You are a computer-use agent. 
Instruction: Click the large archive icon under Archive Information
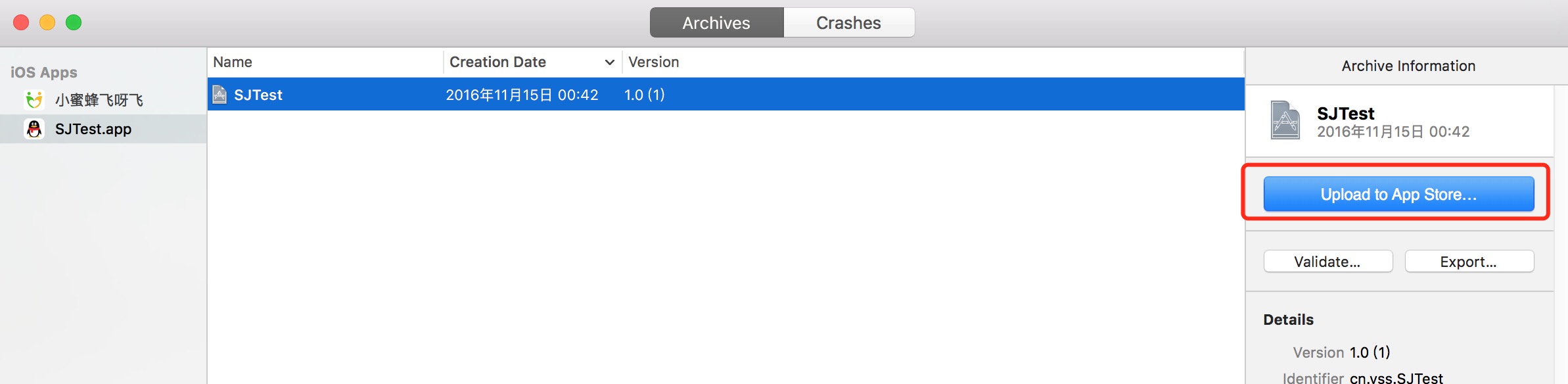pos(1285,120)
